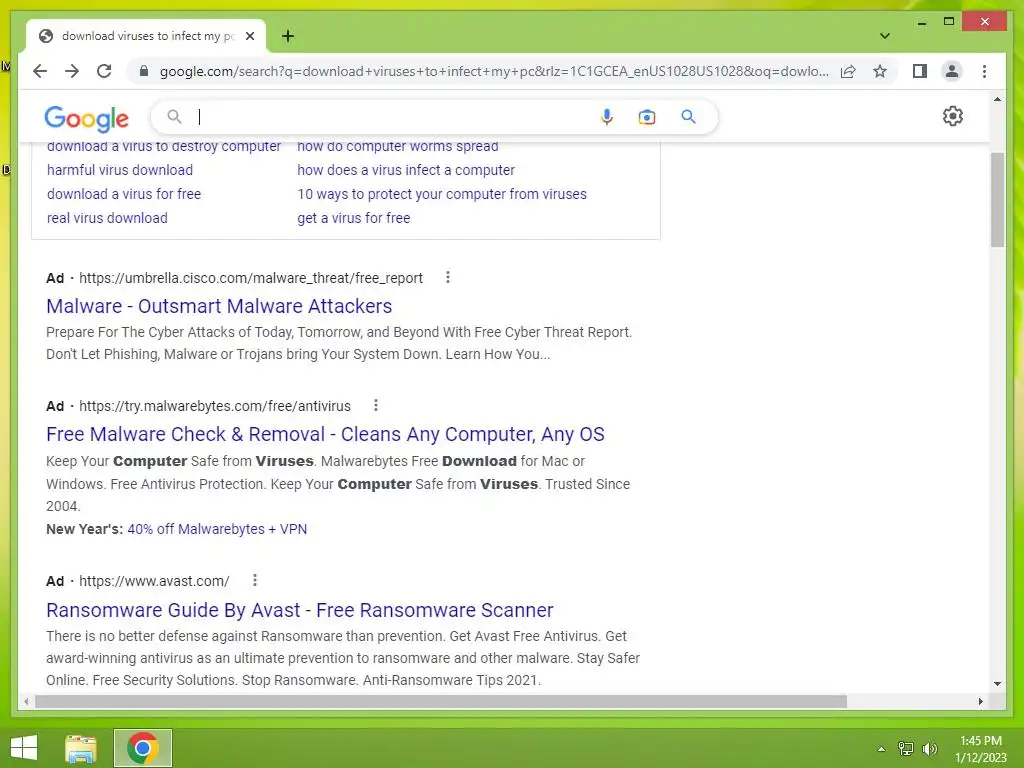Open 'Malware - Outsmart Malware Attackers' ad
1024x768 pixels.
pos(219,306)
